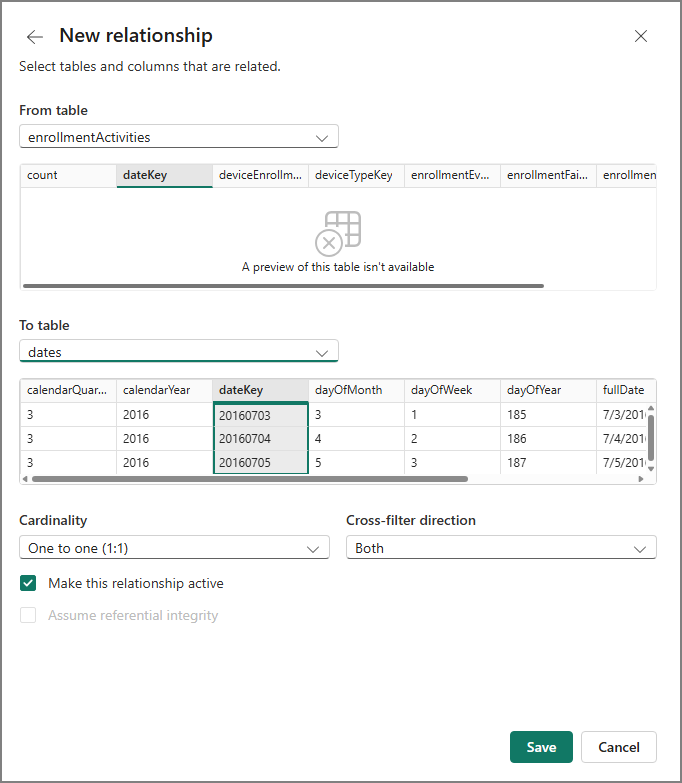Screen dimensions: 682x783
Task: Cancel the relationship dialog
Action: click(619, 747)
